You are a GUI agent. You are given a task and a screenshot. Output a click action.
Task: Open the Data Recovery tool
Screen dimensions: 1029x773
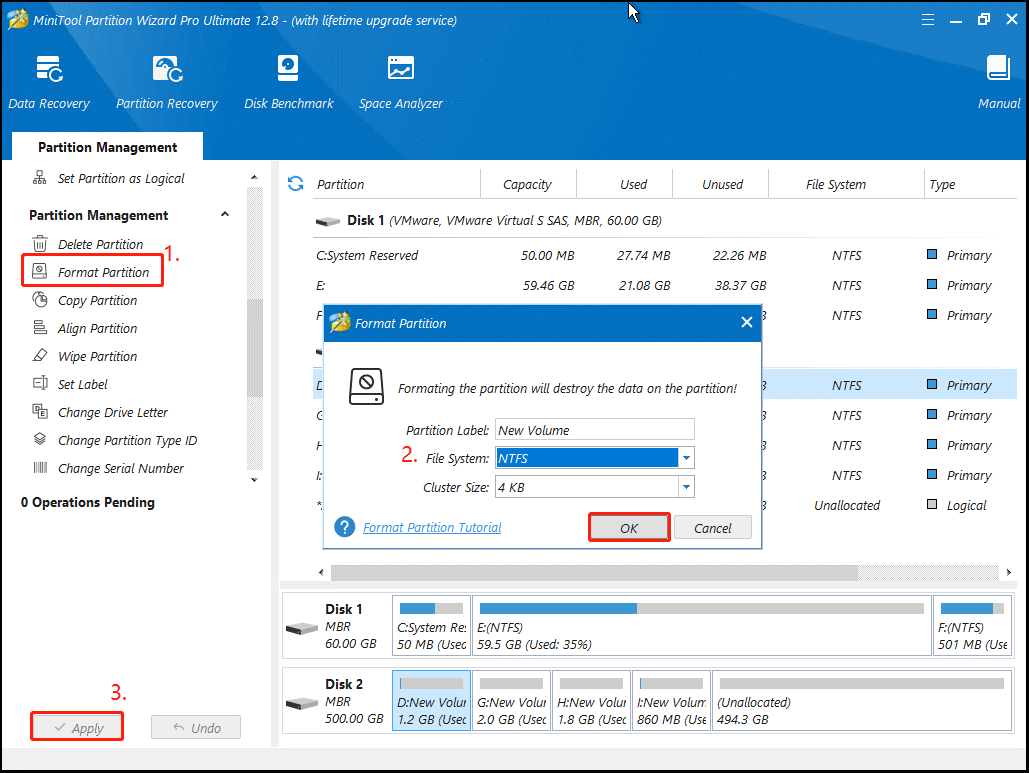[x=49, y=81]
